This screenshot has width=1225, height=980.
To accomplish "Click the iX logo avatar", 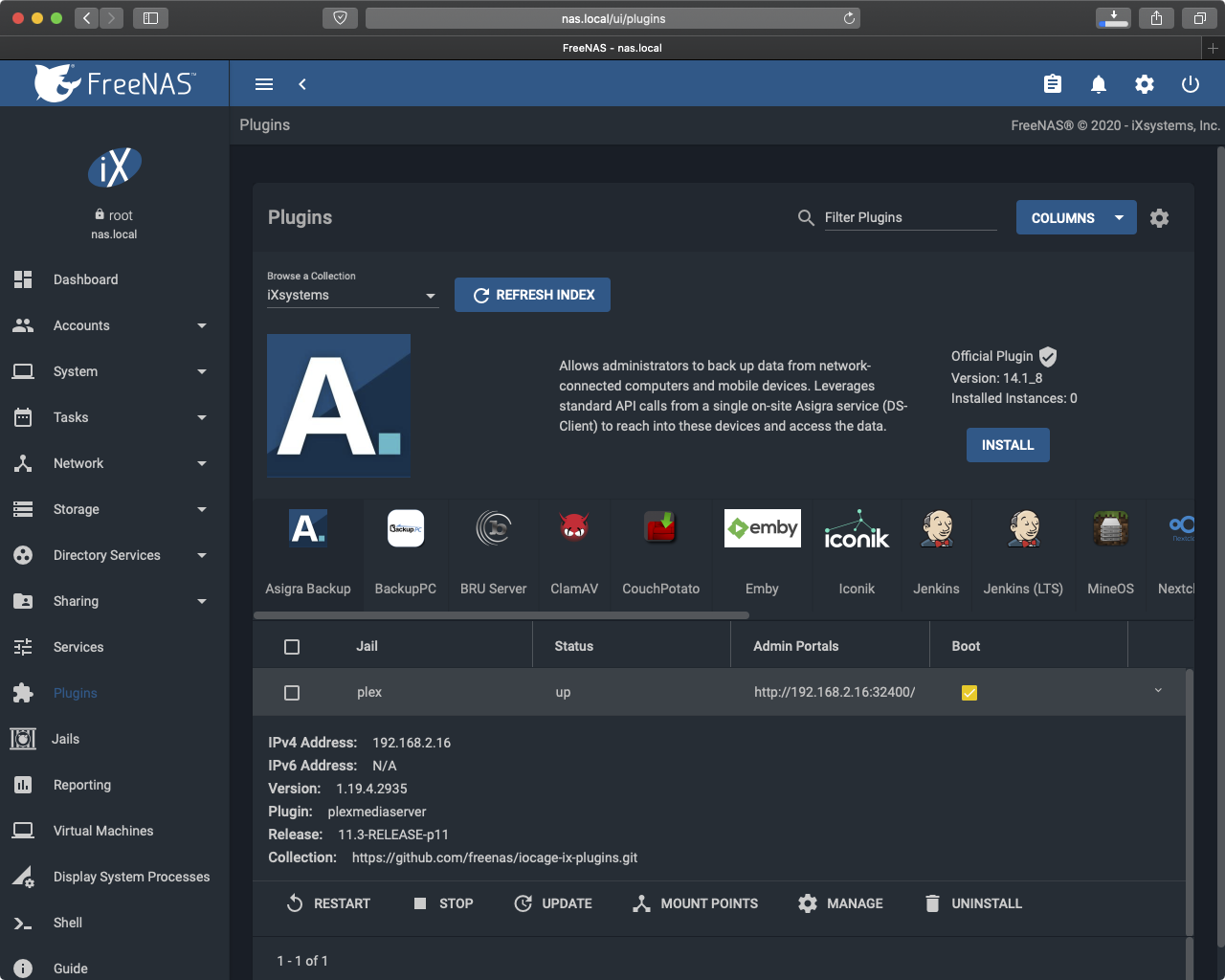I will point(115,167).
